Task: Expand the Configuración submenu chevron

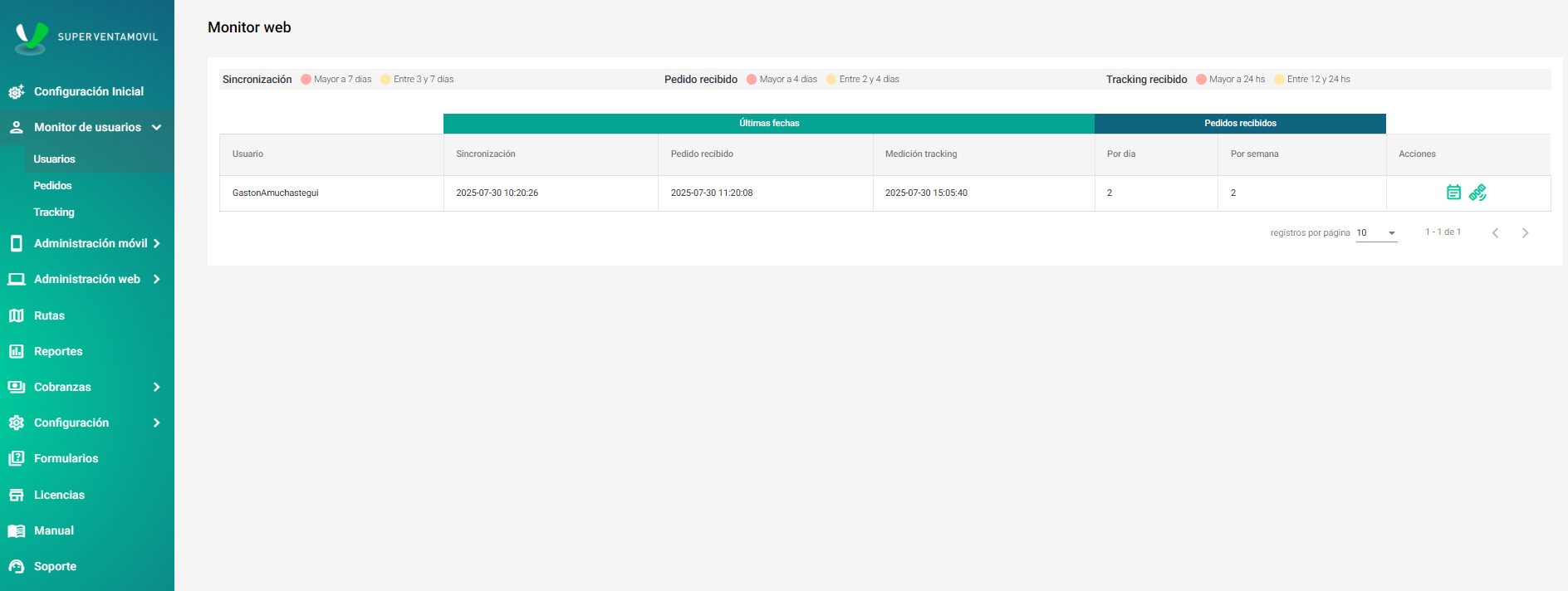Action: (156, 422)
